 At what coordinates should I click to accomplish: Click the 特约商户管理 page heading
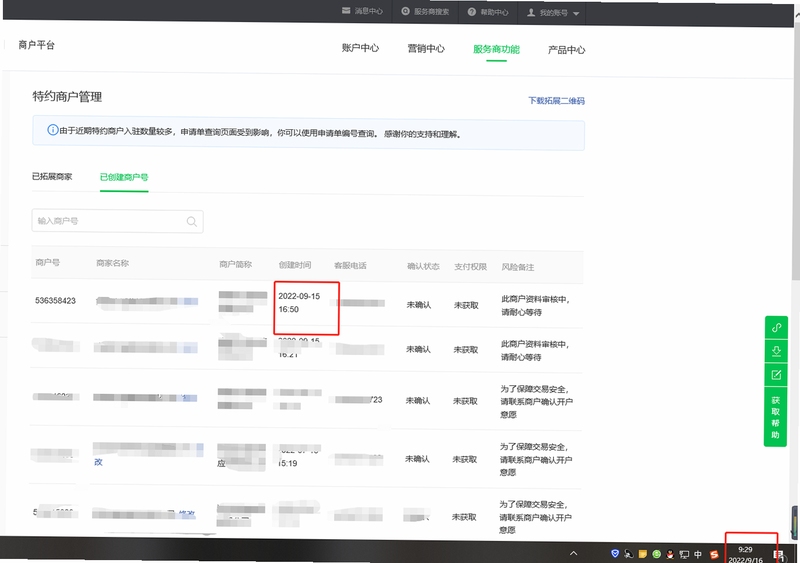click(67, 96)
